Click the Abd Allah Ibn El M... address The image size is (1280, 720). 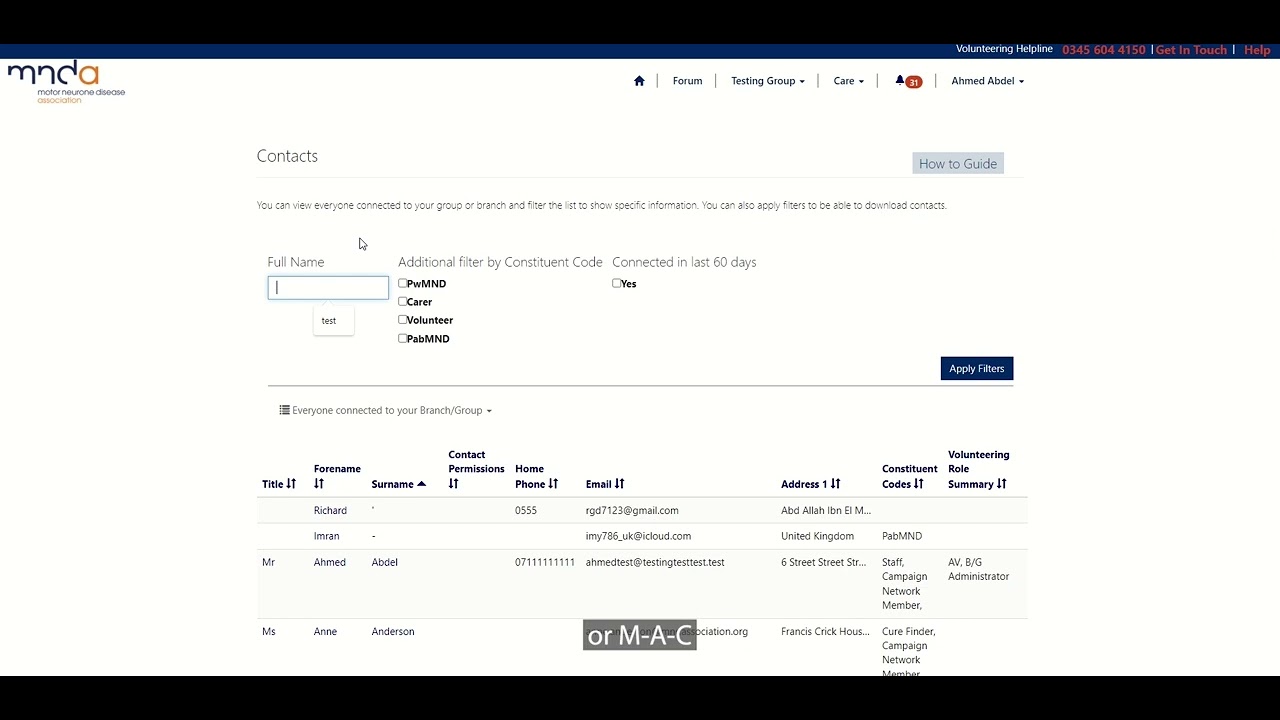coord(826,510)
